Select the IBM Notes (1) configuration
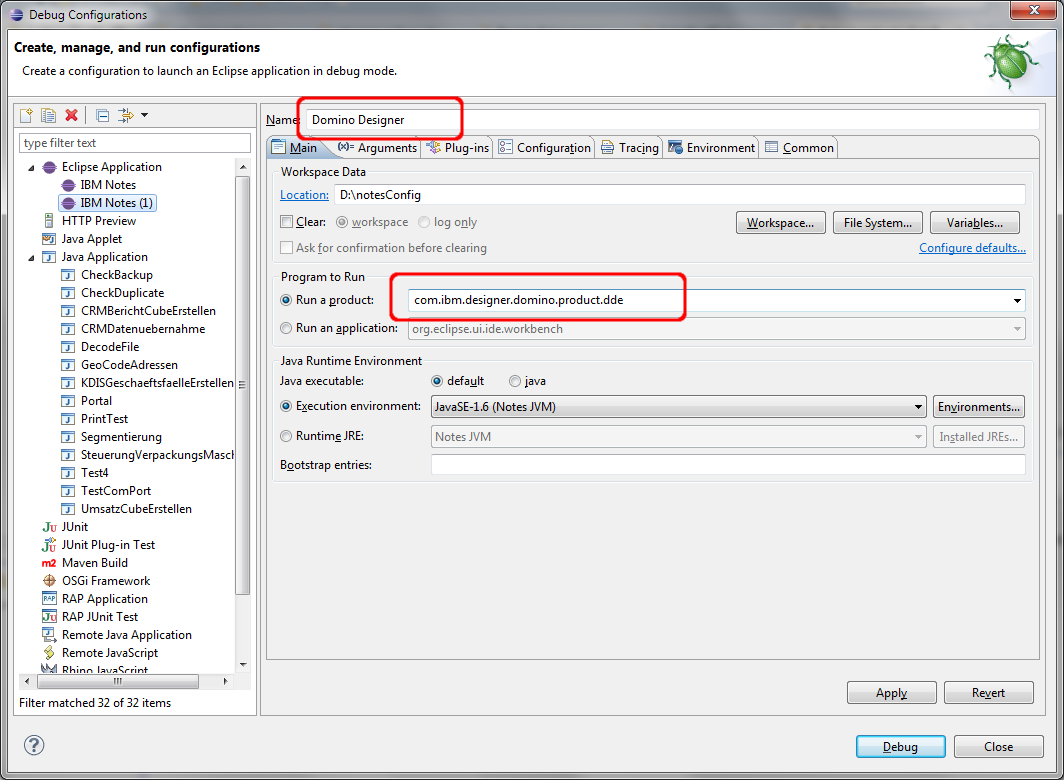The width and height of the screenshot is (1064, 780). pyautogui.click(x=117, y=203)
